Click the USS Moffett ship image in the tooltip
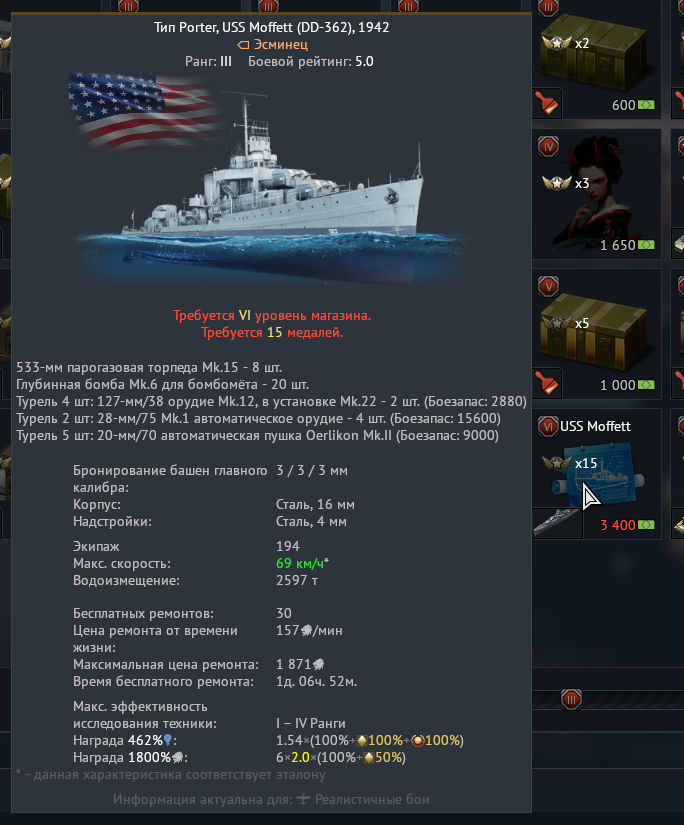Image resolution: width=684 pixels, height=825 pixels. [274, 189]
